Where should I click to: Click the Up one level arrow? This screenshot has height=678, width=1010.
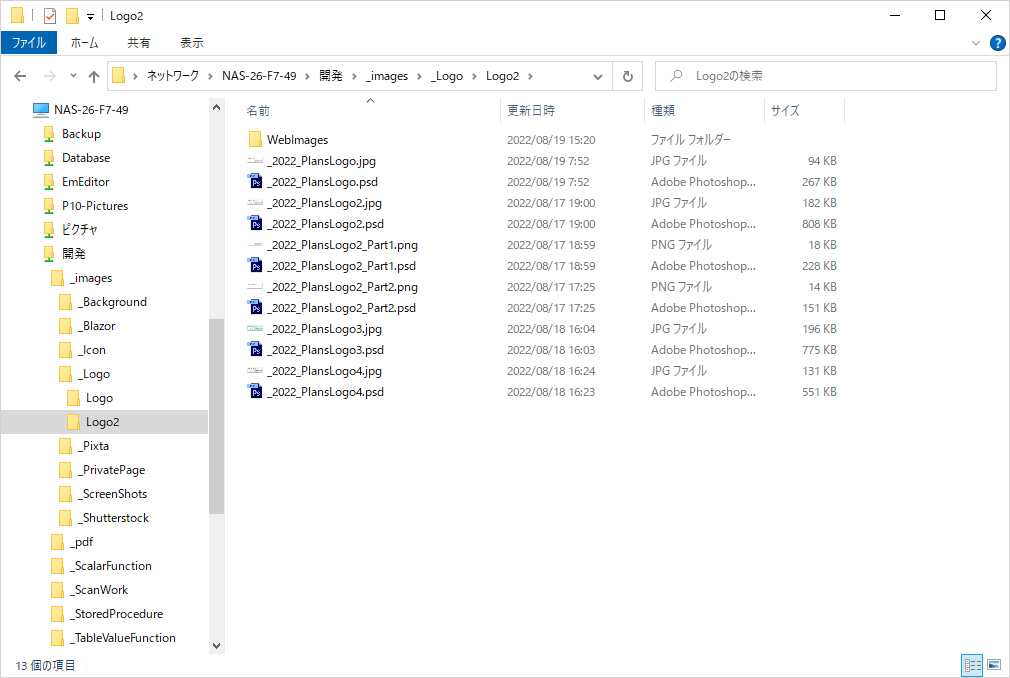pos(94,76)
